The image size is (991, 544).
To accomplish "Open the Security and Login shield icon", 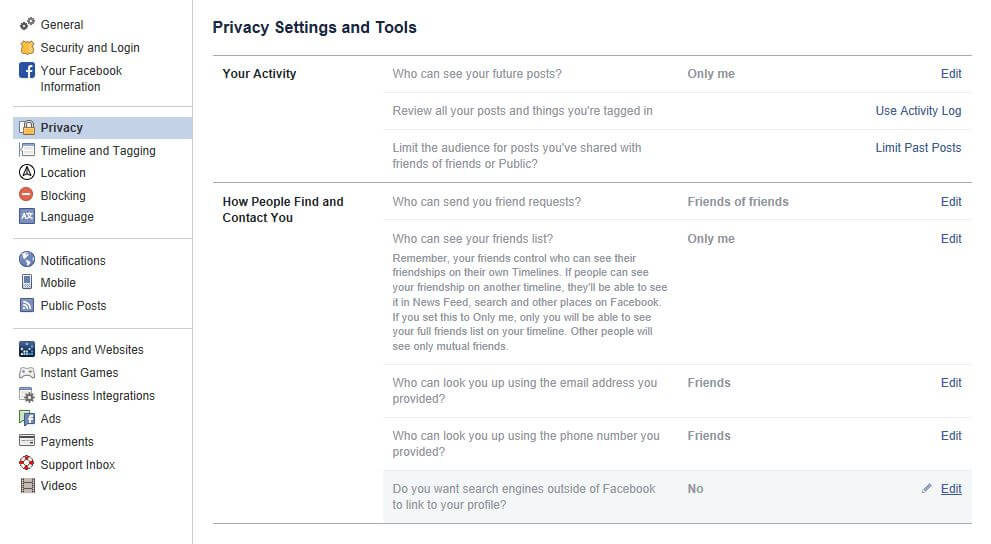I will (27, 47).
